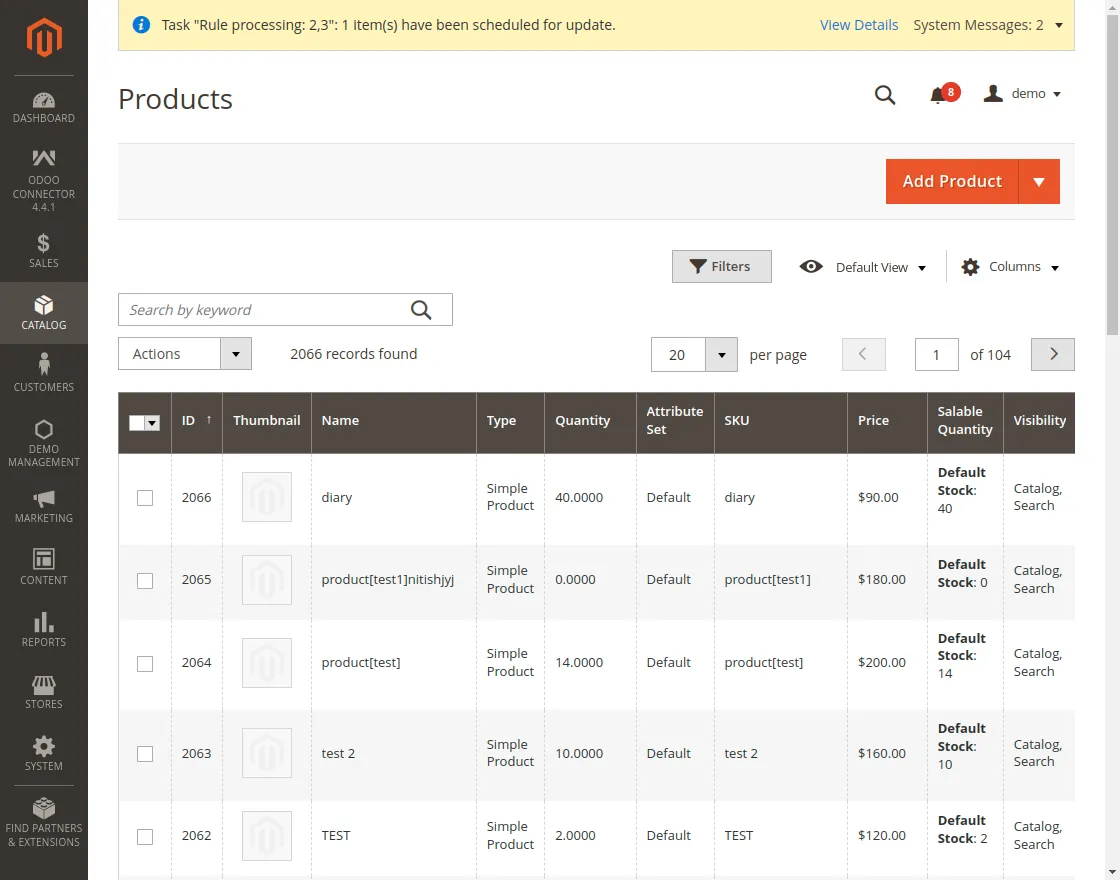
Task: Click the next page arrow
Action: tap(1052, 354)
